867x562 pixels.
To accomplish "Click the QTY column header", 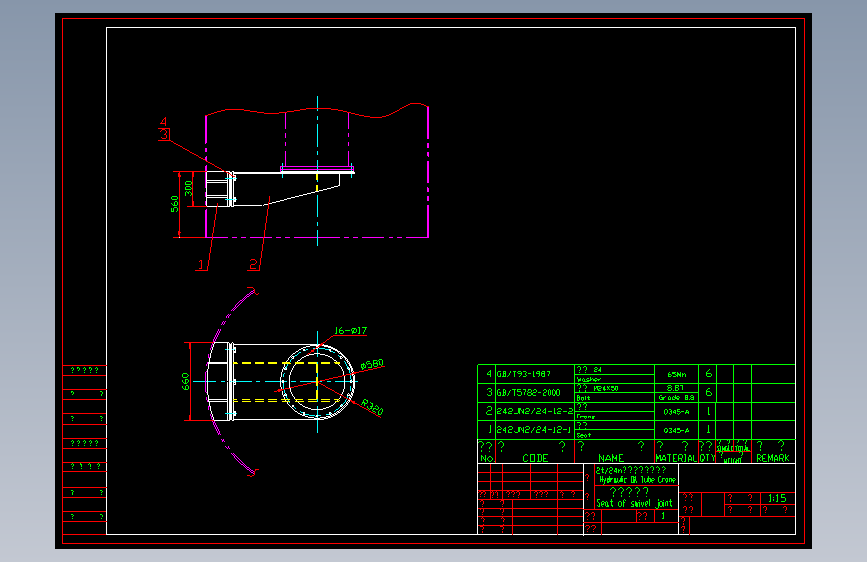I will (x=707, y=458).
